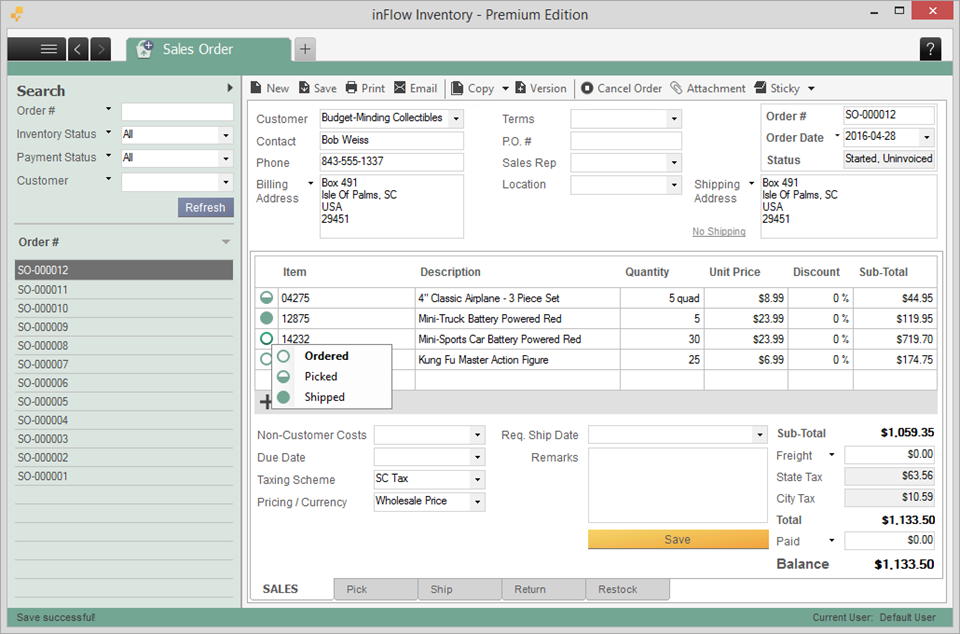Print the sales order

(x=366, y=88)
